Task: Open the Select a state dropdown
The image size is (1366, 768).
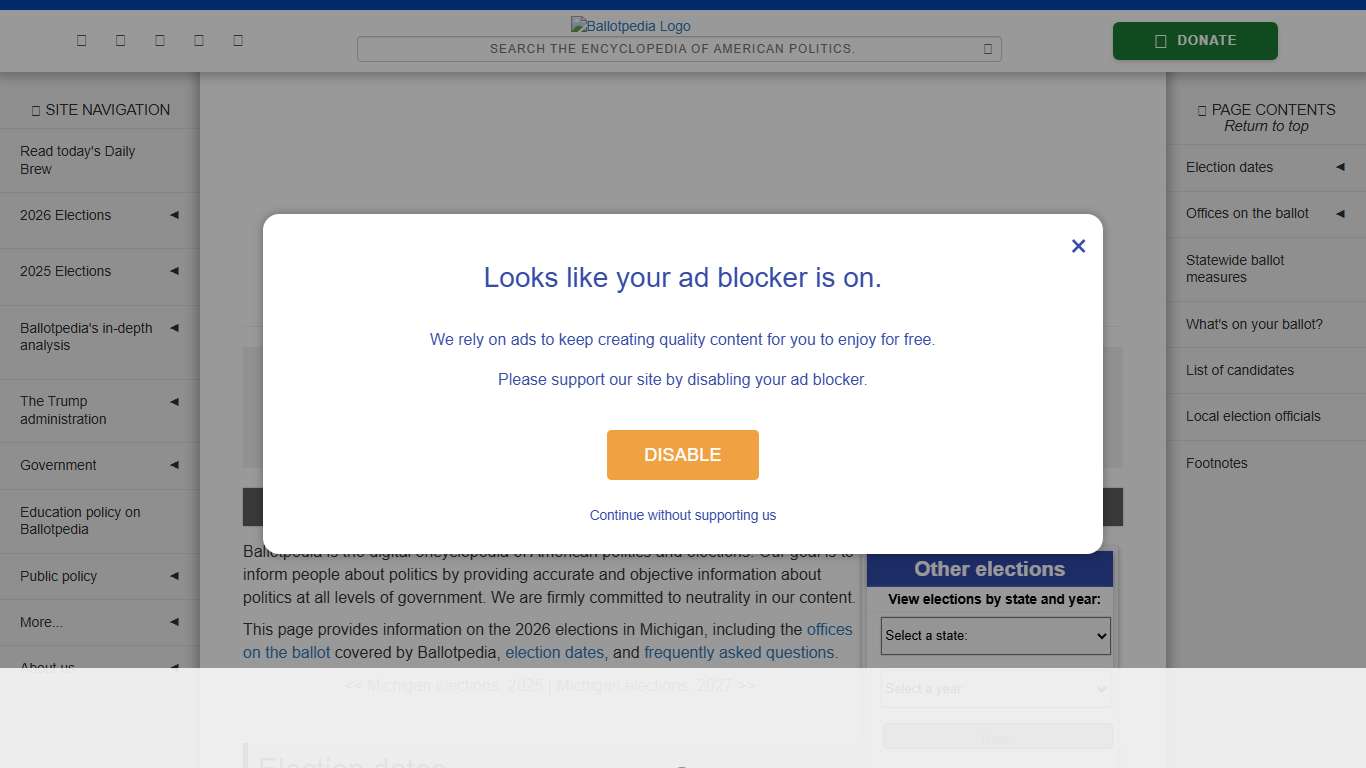Action: [x=996, y=636]
